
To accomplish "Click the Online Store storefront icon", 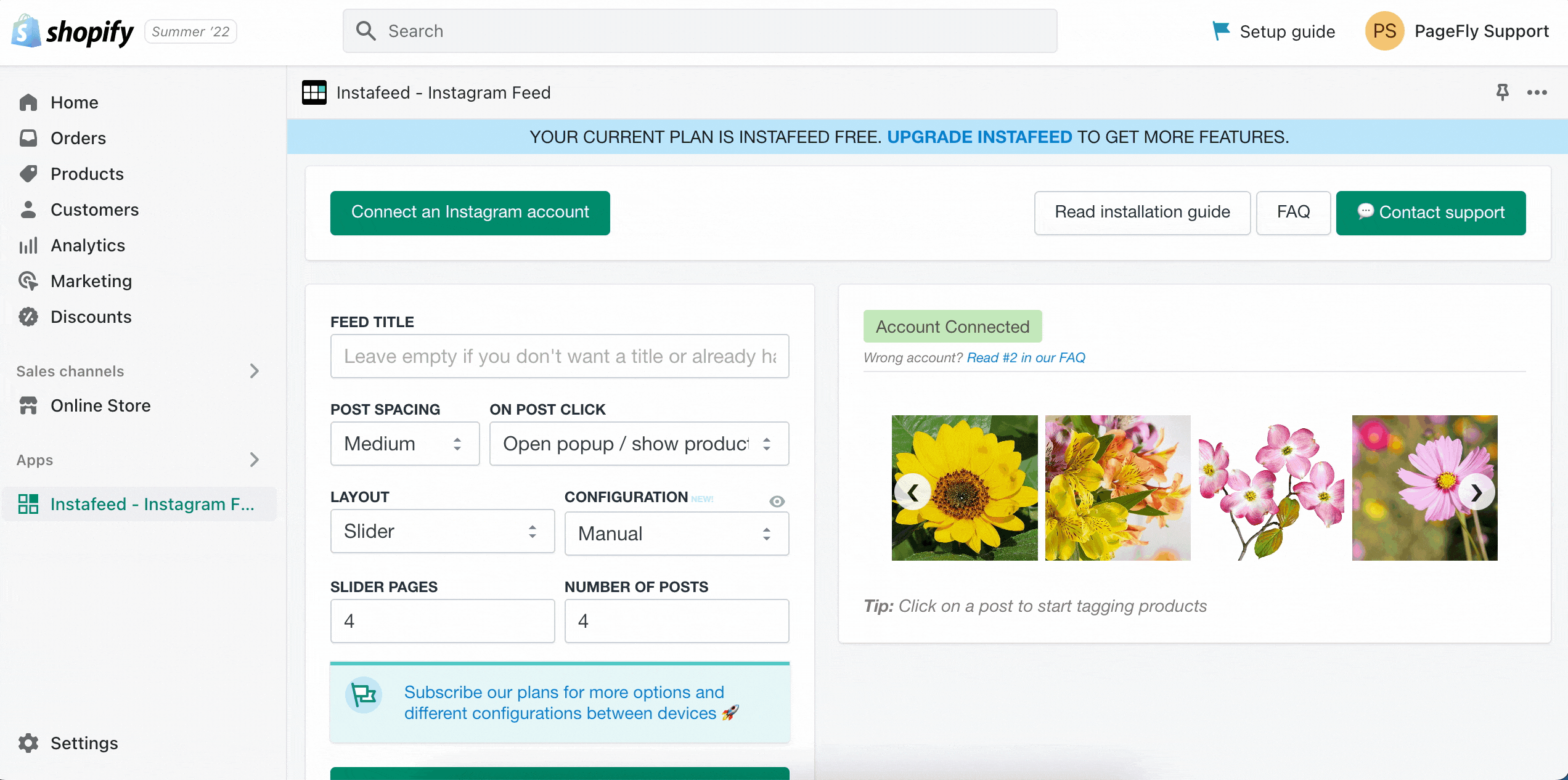I will point(28,405).
